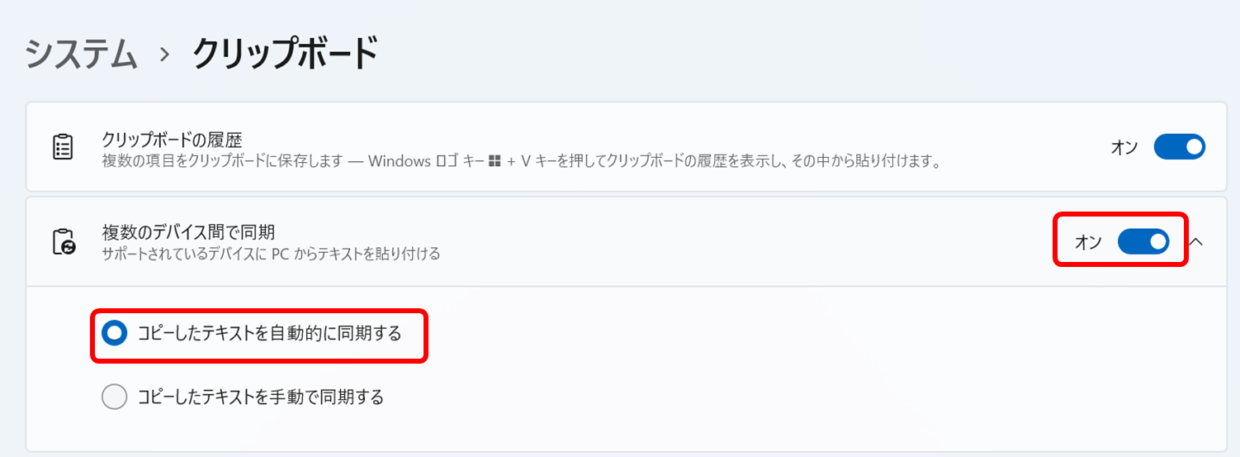Collapse the sync across devices section chevron

[1196, 242]
